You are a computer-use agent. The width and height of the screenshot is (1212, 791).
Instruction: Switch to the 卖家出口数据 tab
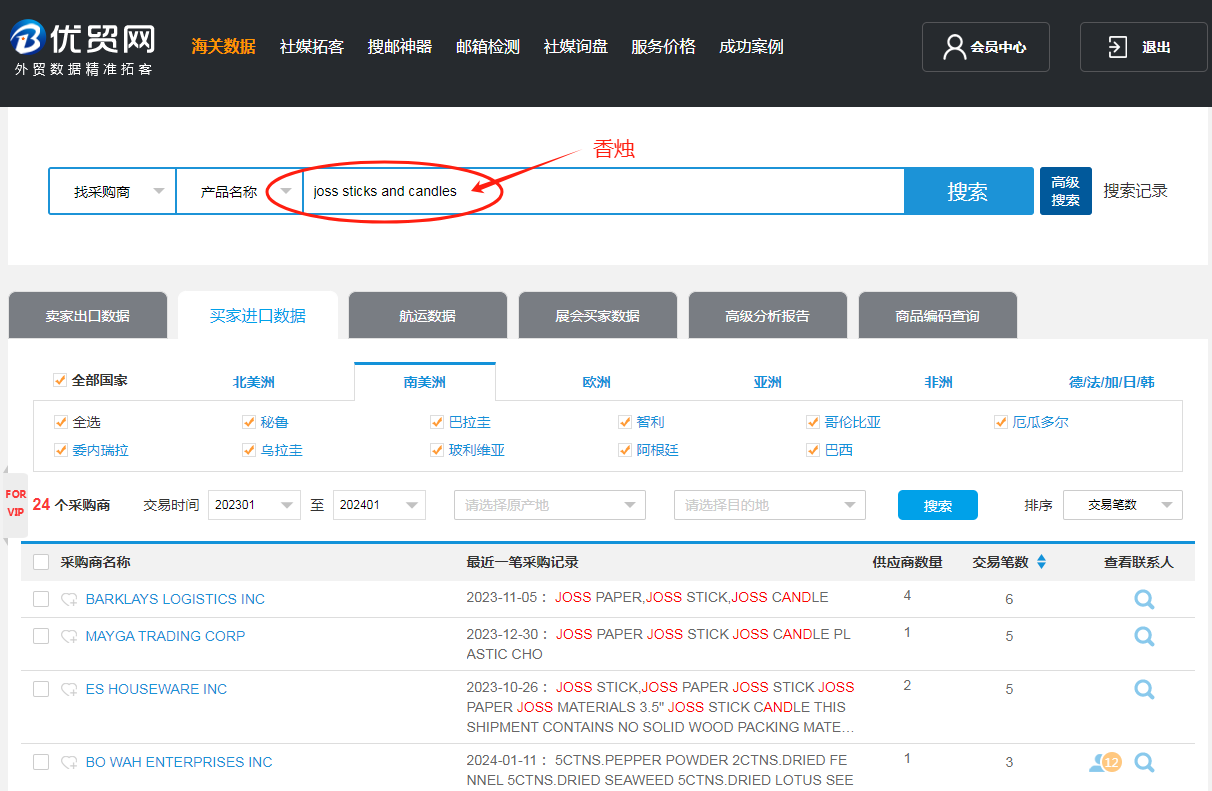pyautogui.click(x=87, y=316)
